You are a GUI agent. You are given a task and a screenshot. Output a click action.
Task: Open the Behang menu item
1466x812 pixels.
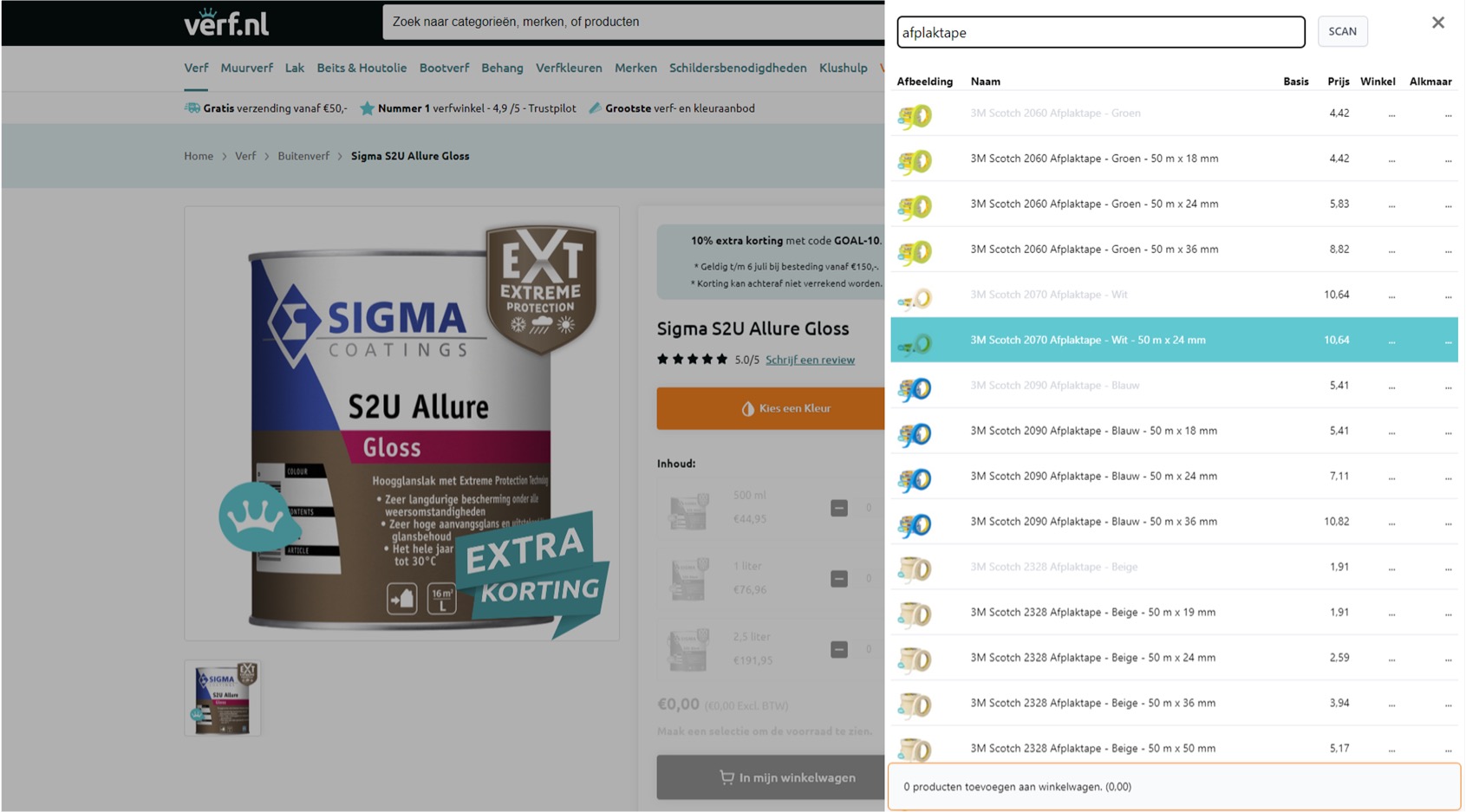[502, 68]
